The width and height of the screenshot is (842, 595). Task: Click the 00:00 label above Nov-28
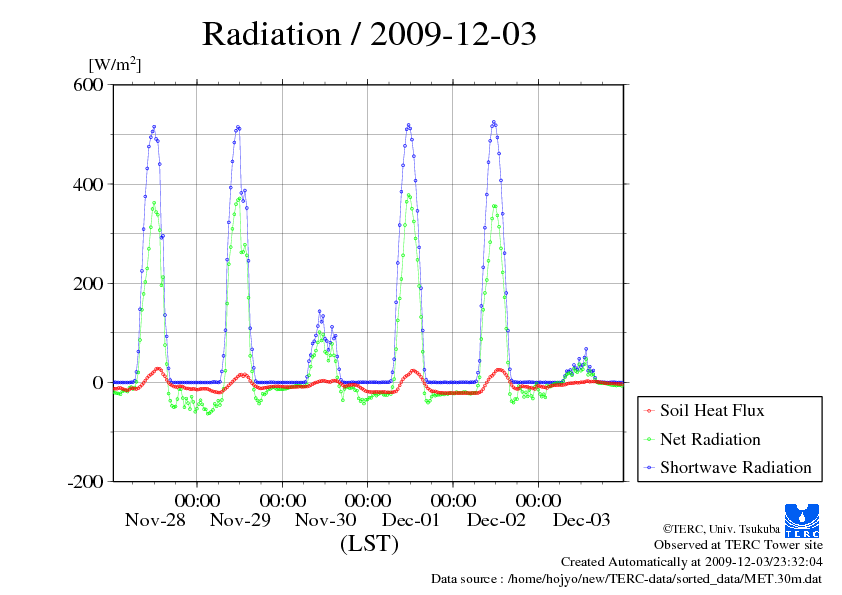tap(197, 501)
